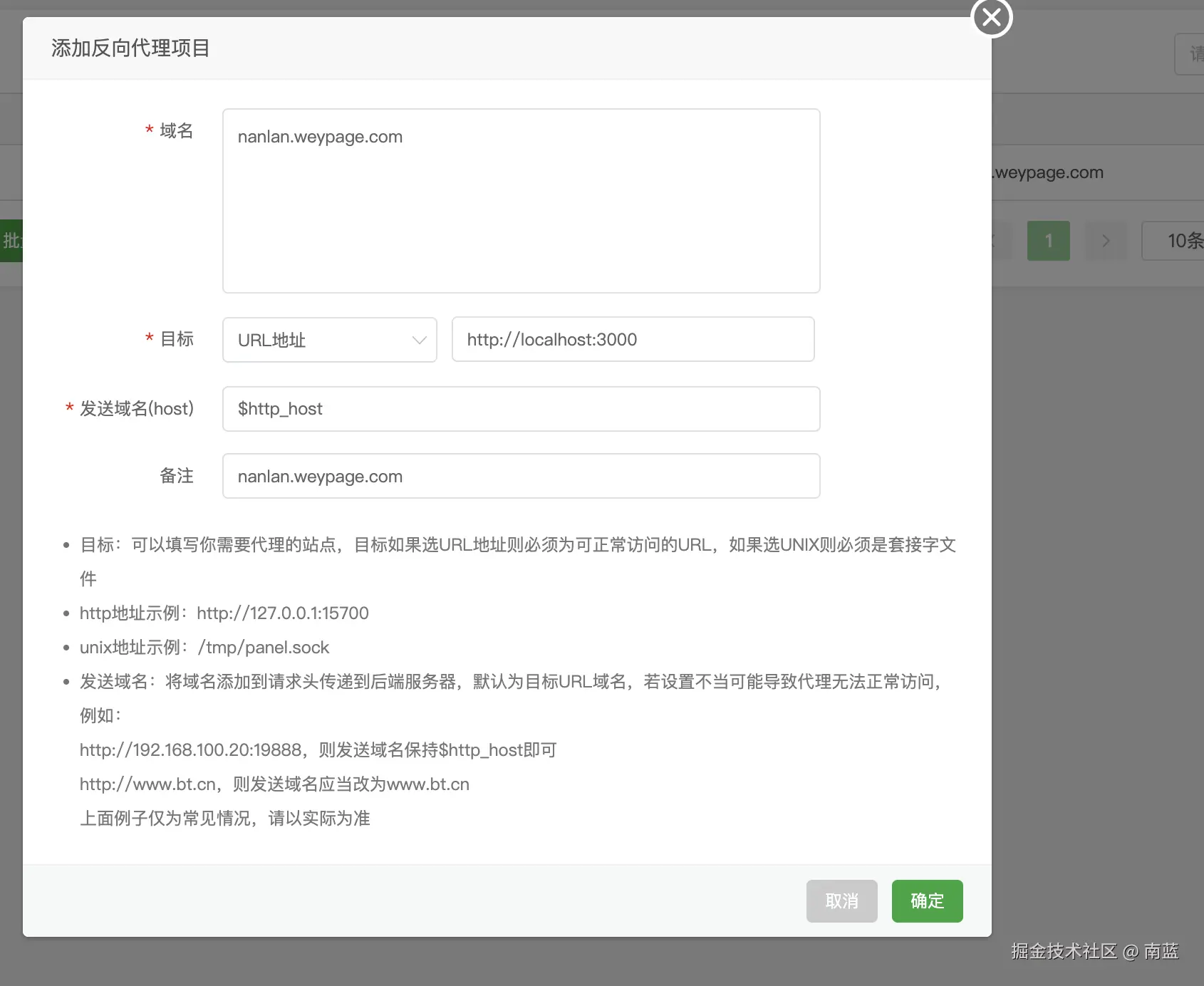The image size is (1204, 986).
Task: Confirm with the 确定 button
Action: (x=928, y=901)
